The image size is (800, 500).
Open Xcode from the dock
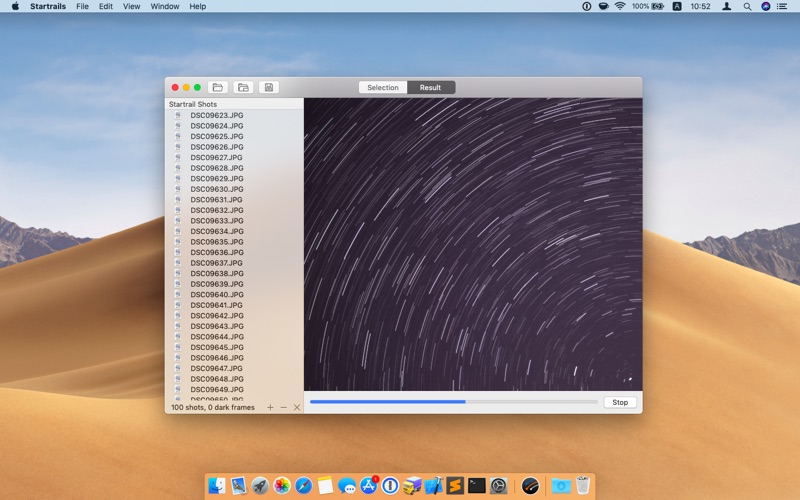[434, 485]
